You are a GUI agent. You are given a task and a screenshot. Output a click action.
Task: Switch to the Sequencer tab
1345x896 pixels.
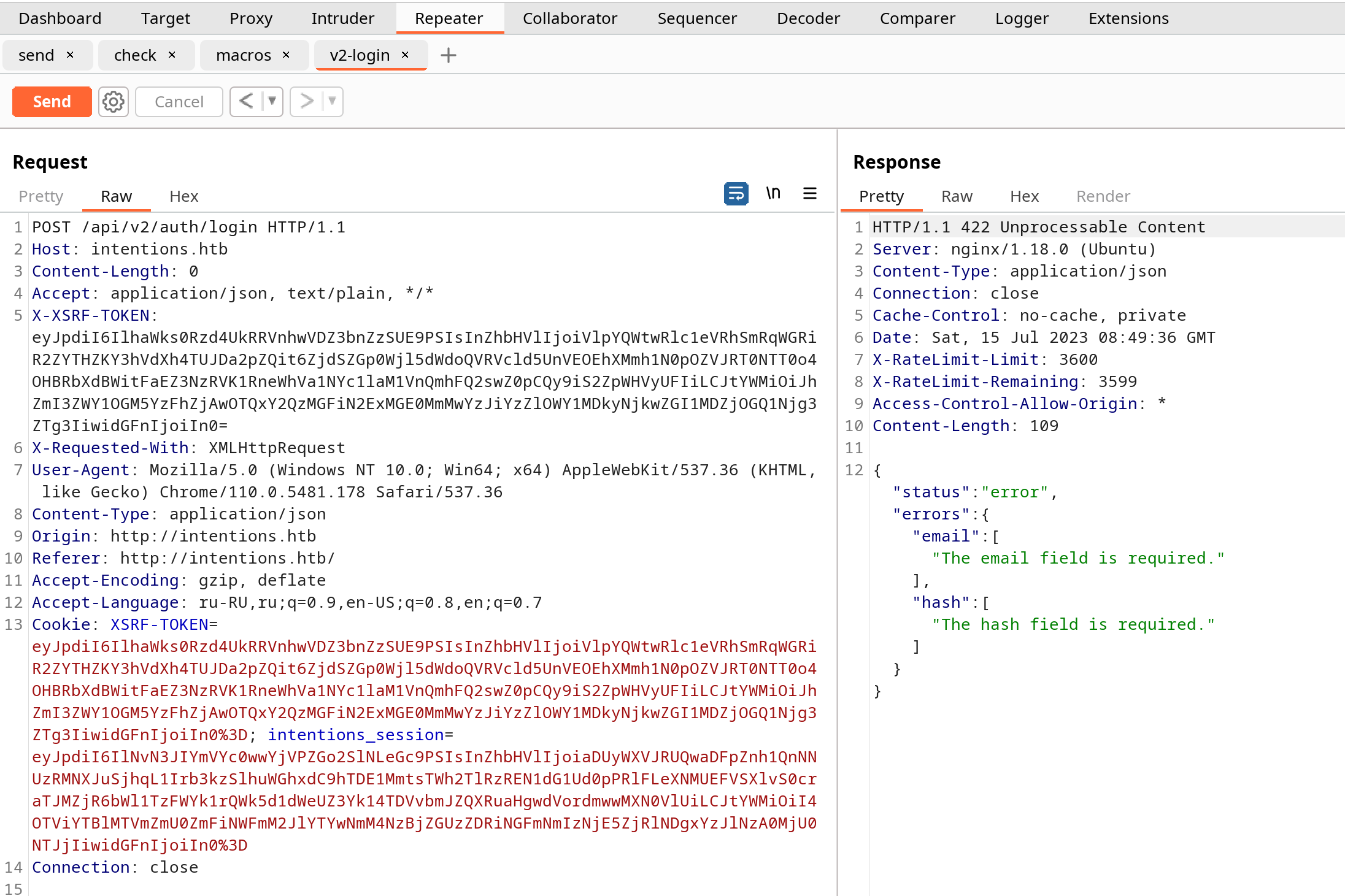(x=698, y=18)
